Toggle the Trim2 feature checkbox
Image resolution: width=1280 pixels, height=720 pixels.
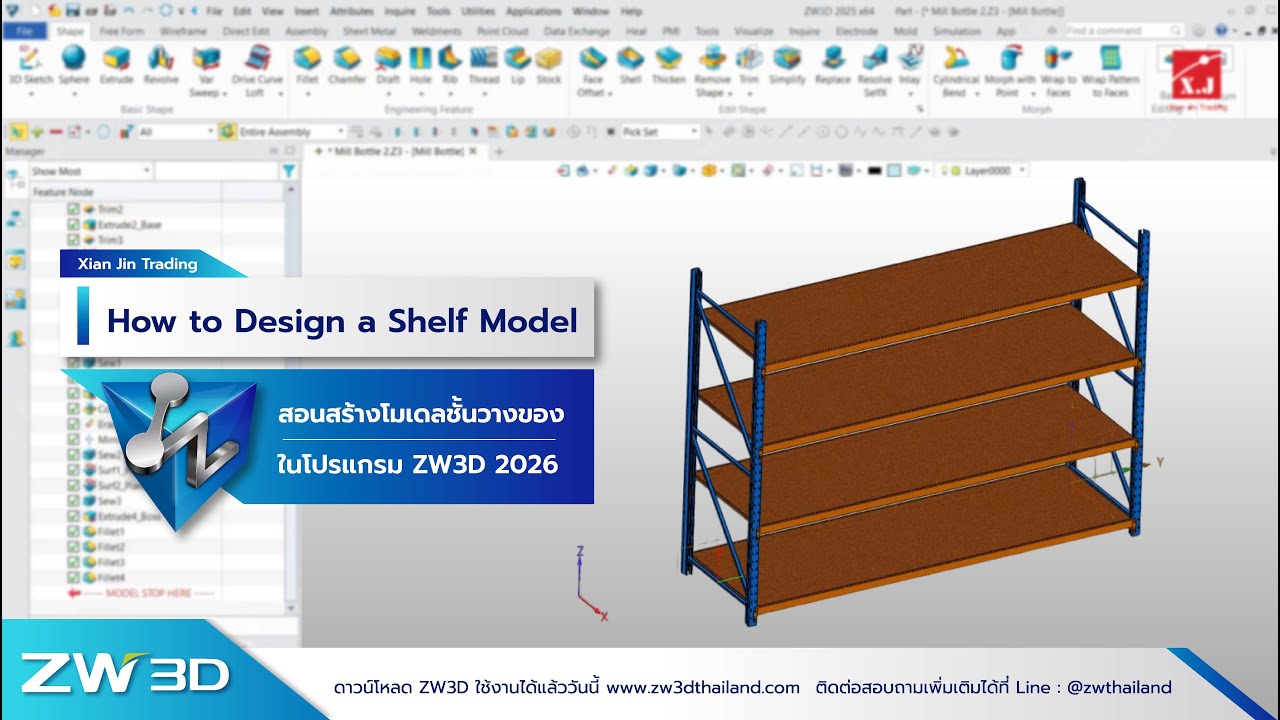pyautogui.click(x=73, y=209)
